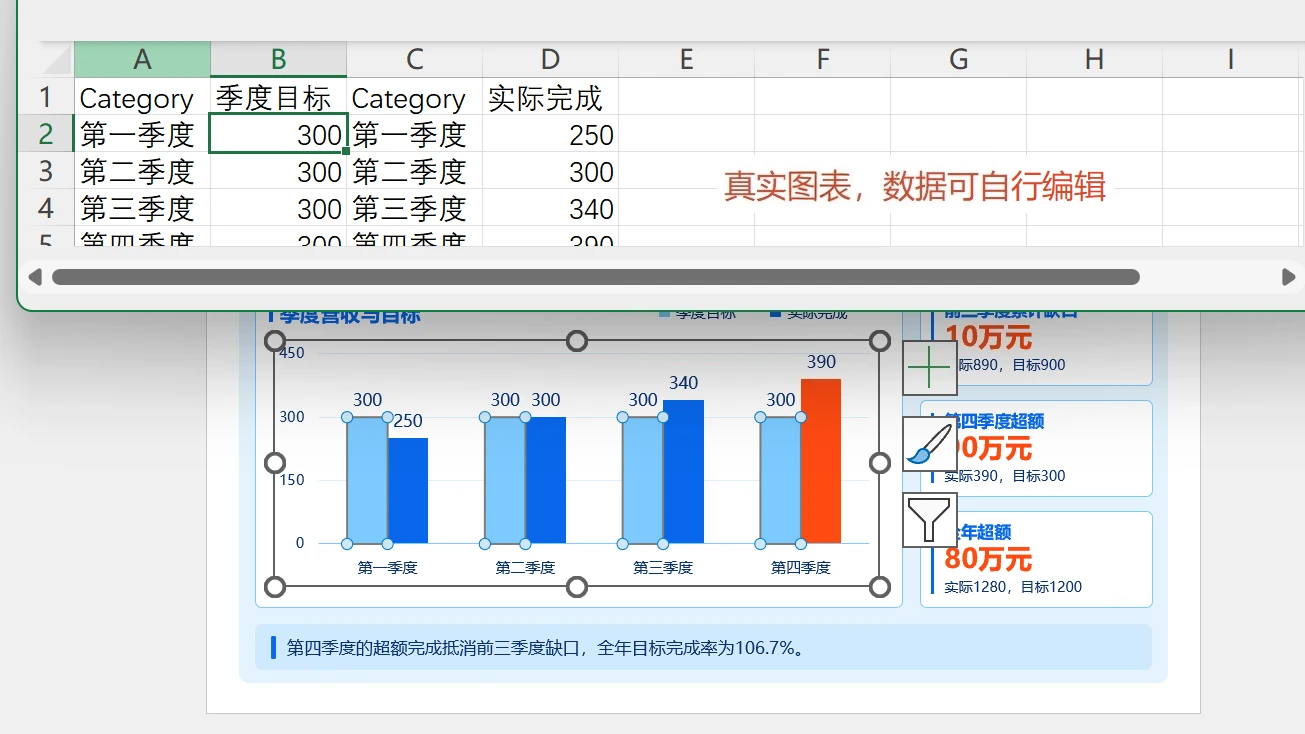The width and height of the screenshot is (1305, 734).
Task: Click left arrow of spreadsheet scrollbar
Action: point(35,277)
